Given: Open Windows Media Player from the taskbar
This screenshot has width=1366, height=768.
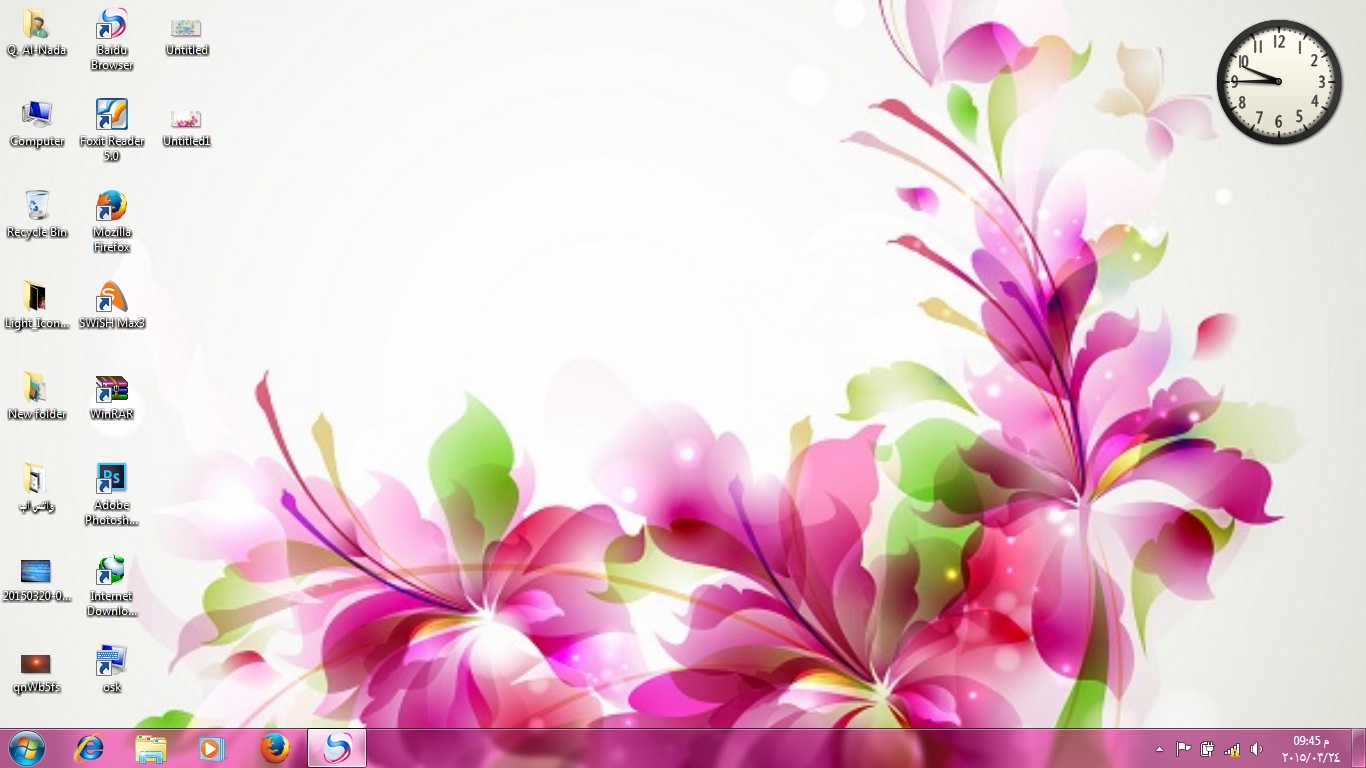Looking at the screenshot, I should 212,748.
